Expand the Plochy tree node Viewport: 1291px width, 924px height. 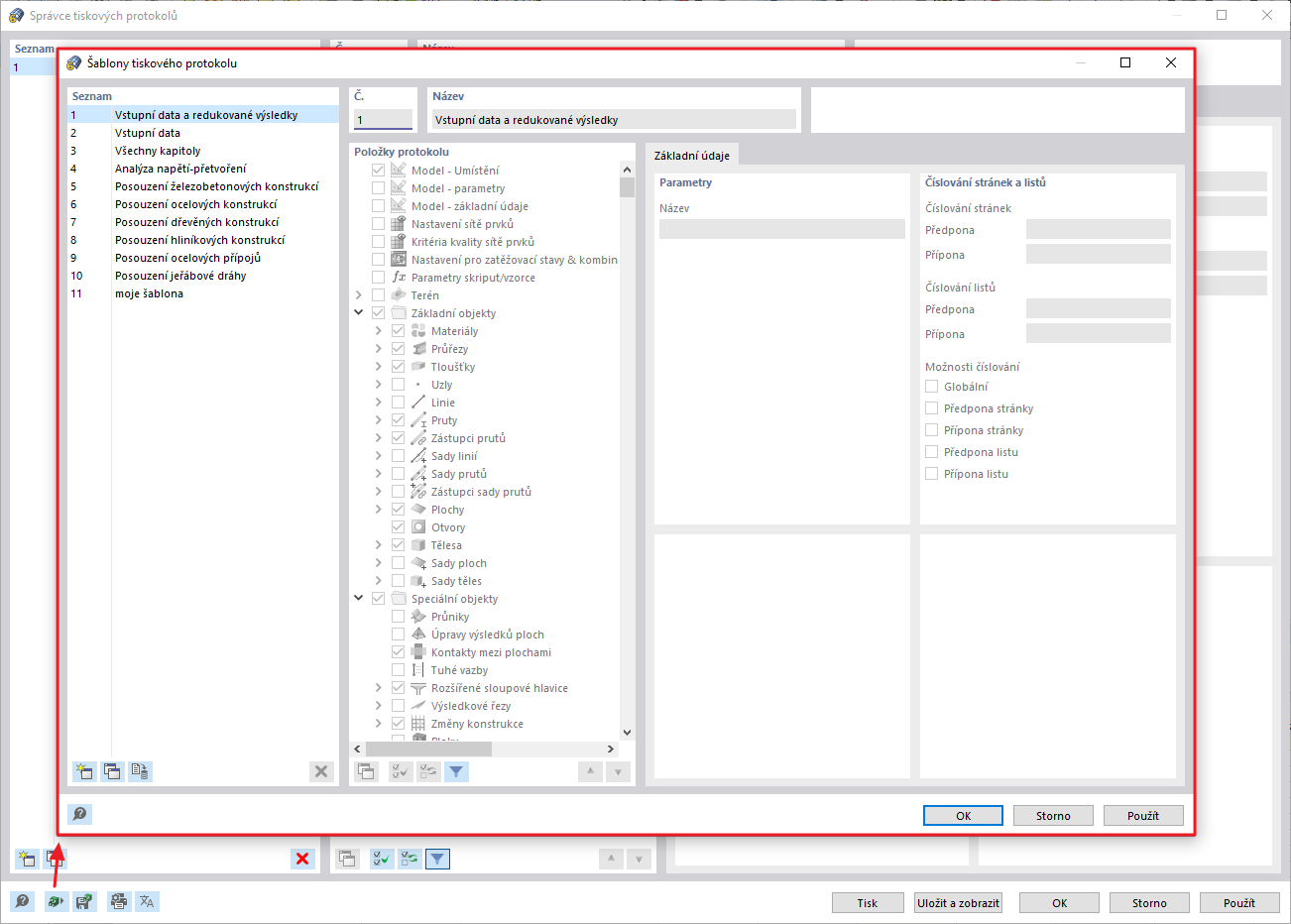click(x=377, y=509)
